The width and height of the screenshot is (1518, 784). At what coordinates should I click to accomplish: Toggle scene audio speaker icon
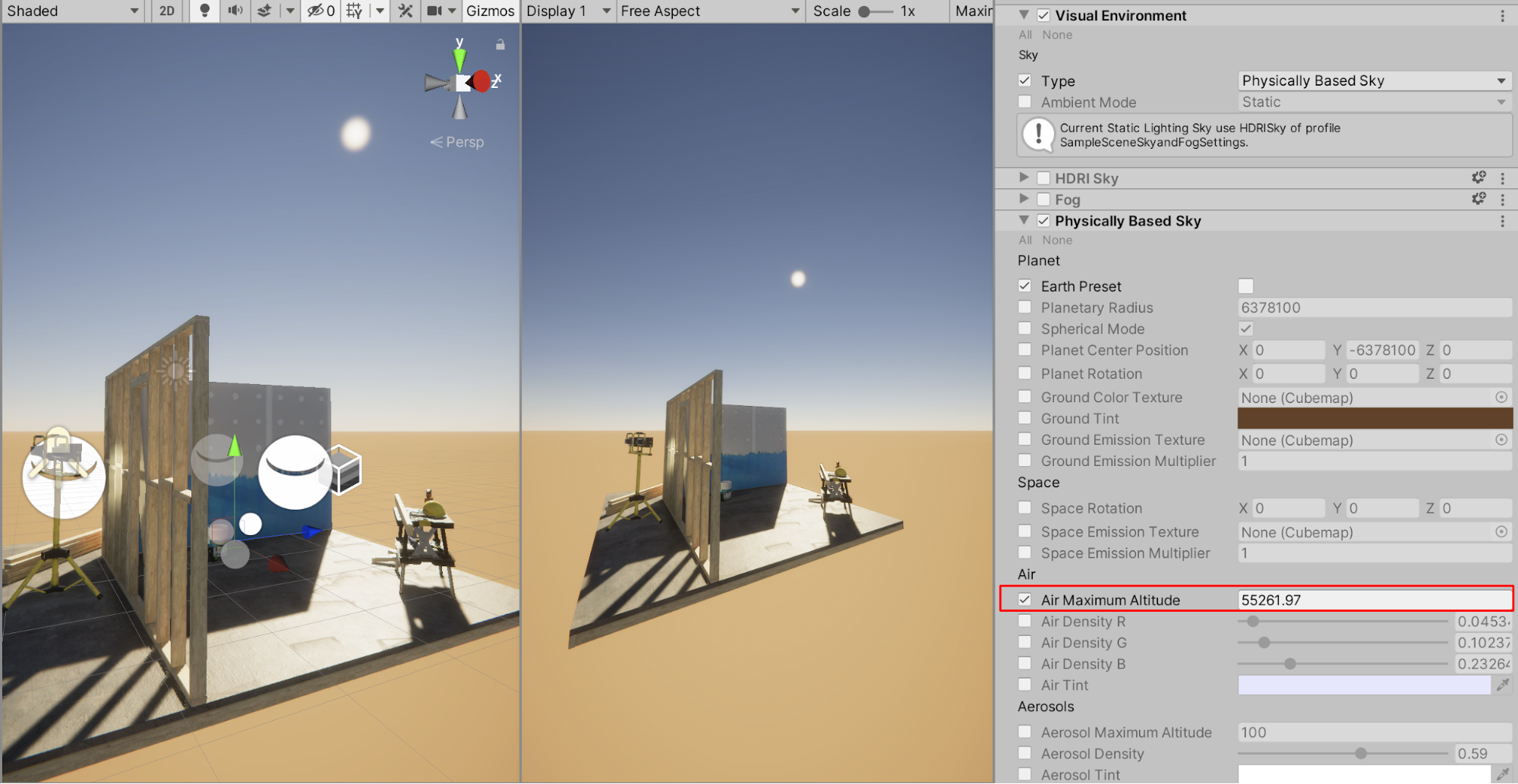(x=235, y=11)
